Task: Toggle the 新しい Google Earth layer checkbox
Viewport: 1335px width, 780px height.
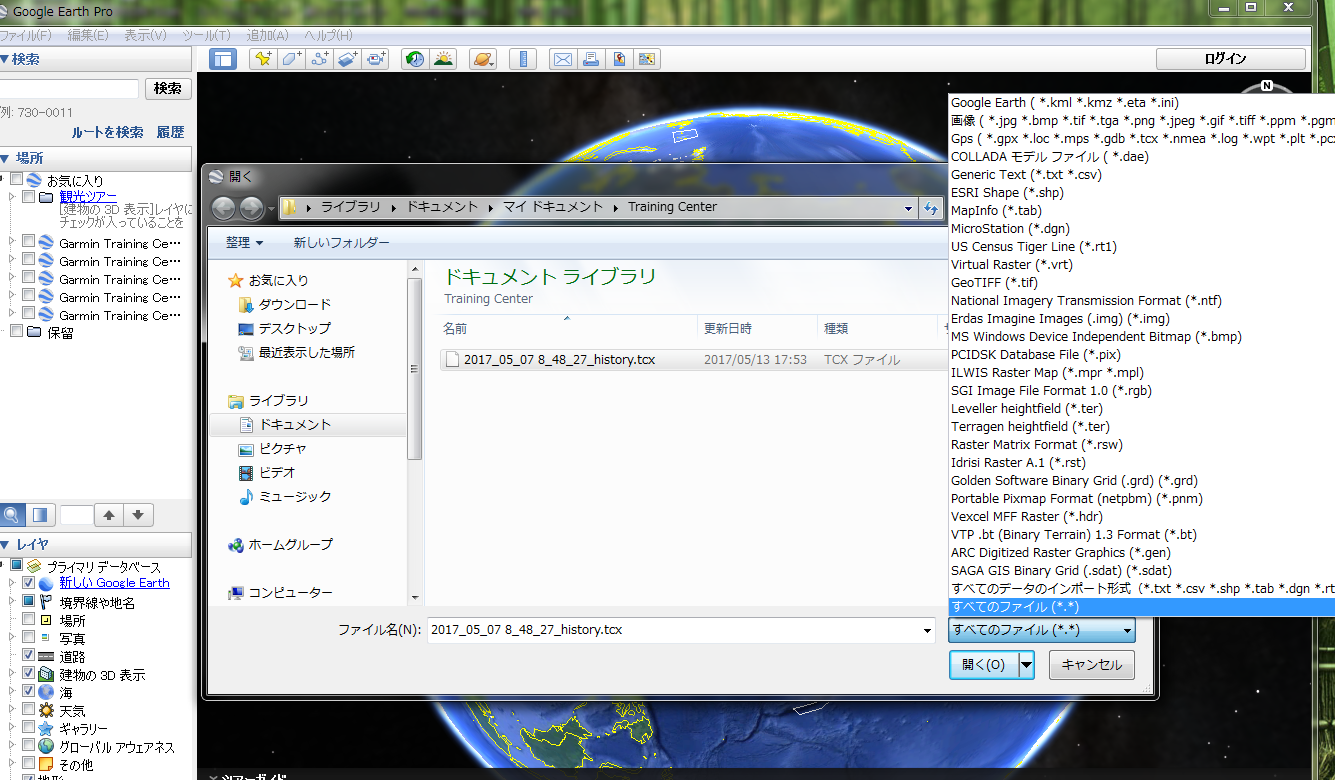Action: [x=28, y=583]
